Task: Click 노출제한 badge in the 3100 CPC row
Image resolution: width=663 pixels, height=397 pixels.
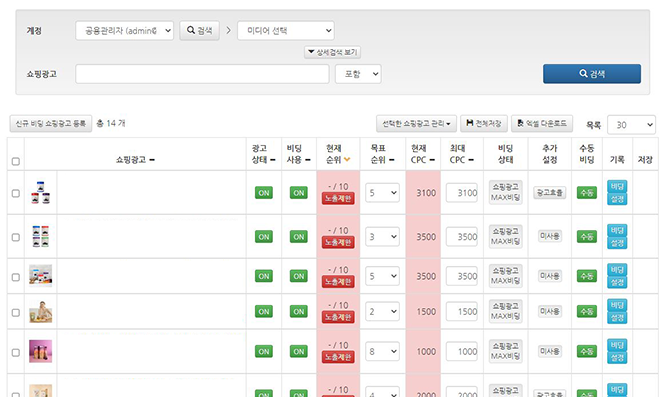Action: (x=338, y=198)
